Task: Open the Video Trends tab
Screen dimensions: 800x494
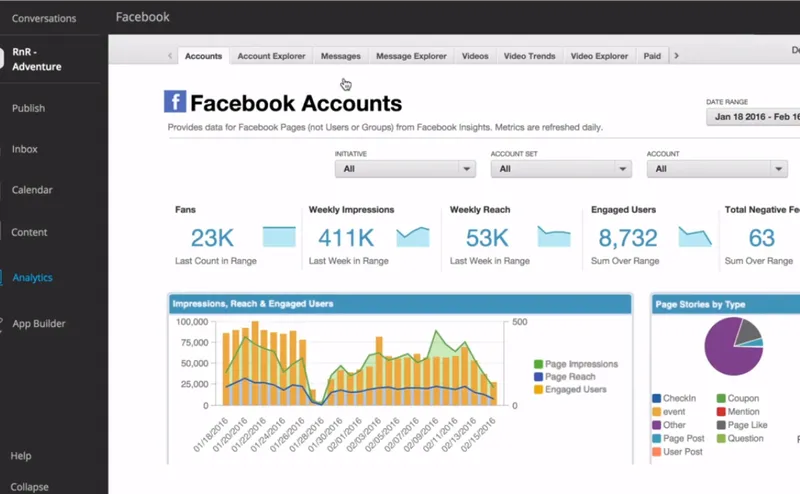Action: coord(530,56)
